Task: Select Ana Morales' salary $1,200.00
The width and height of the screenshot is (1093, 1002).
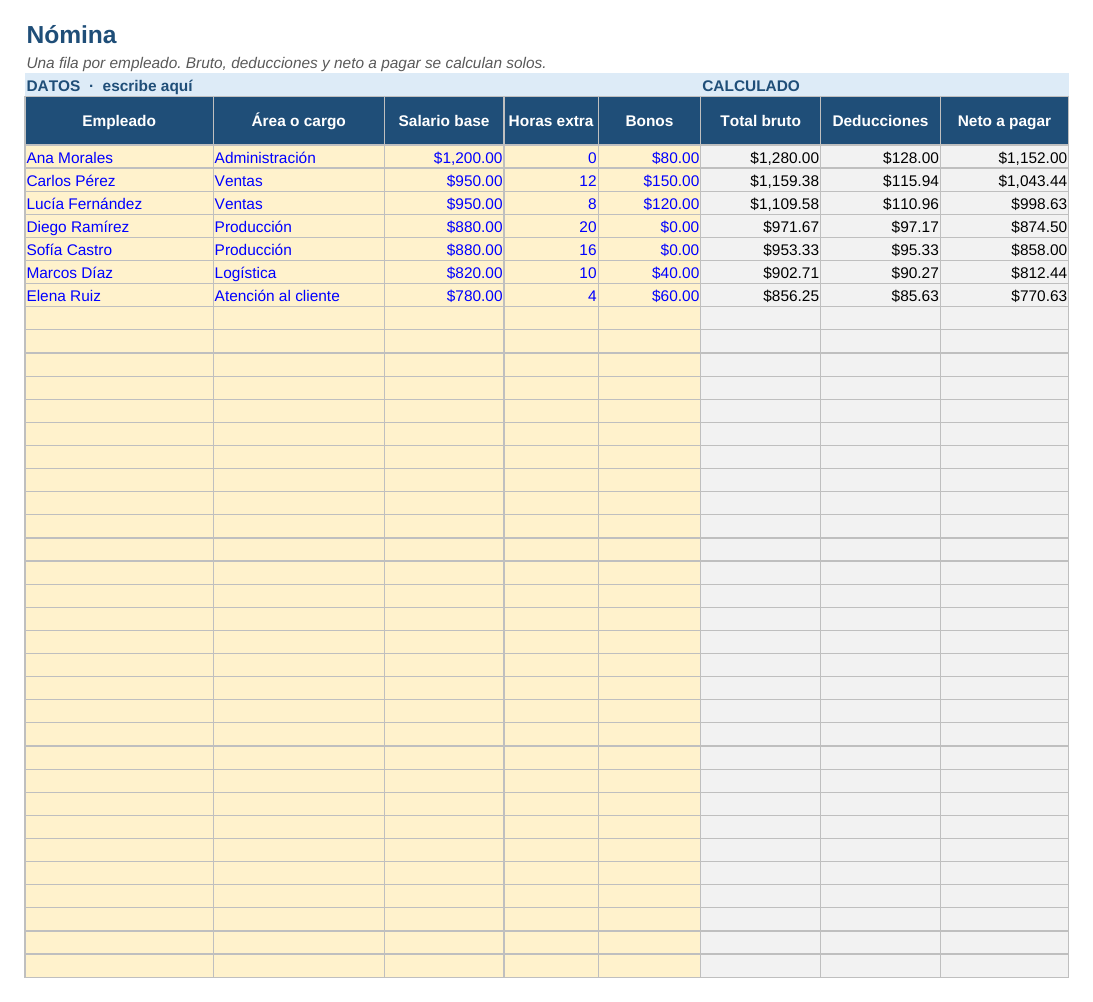Action: pyautogui.click(x=444, y=158)
